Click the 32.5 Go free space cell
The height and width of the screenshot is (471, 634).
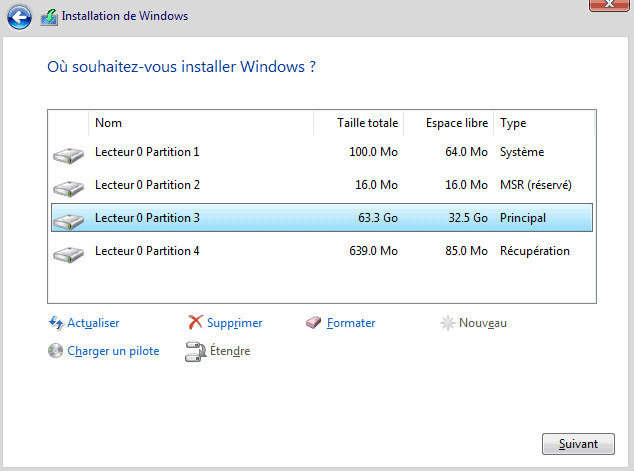[468, 218]
